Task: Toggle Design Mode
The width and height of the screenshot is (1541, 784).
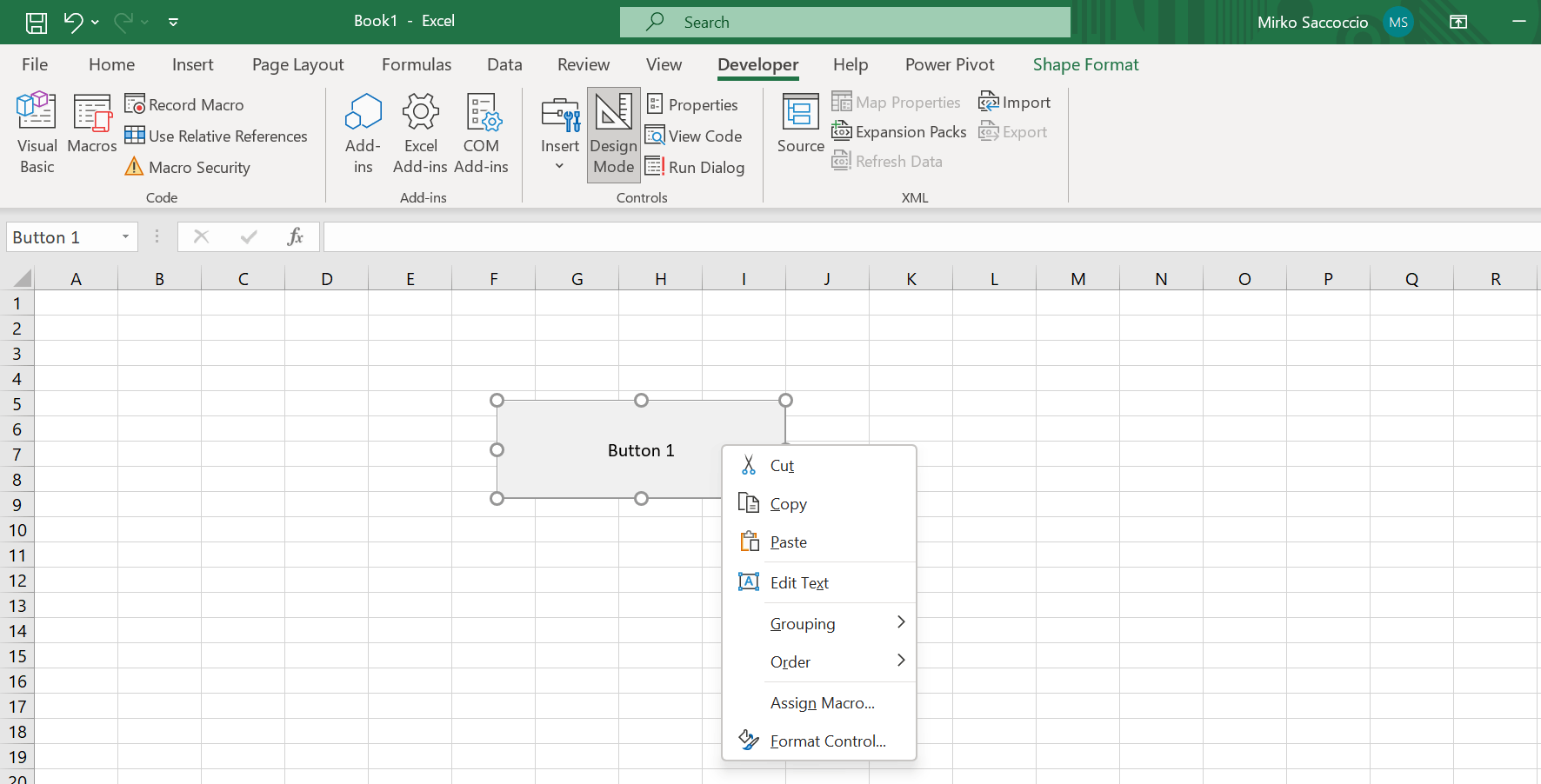Action: click(x=614, y=135)
